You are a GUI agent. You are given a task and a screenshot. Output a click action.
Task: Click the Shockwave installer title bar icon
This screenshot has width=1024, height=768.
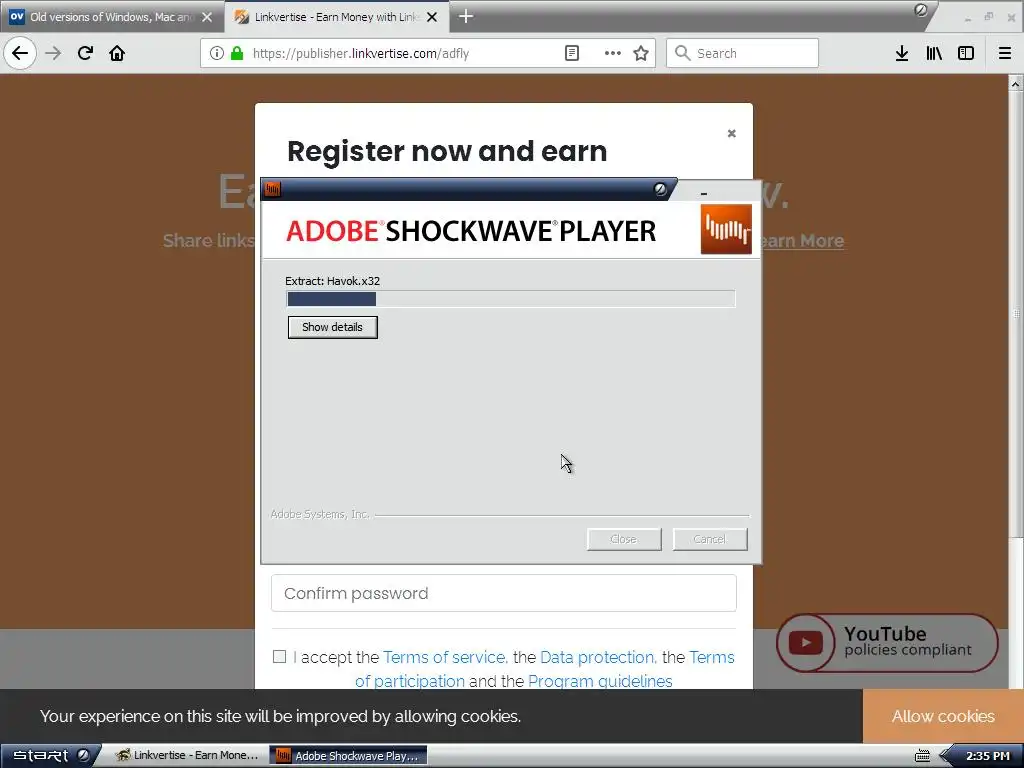[x=273, y=189]
